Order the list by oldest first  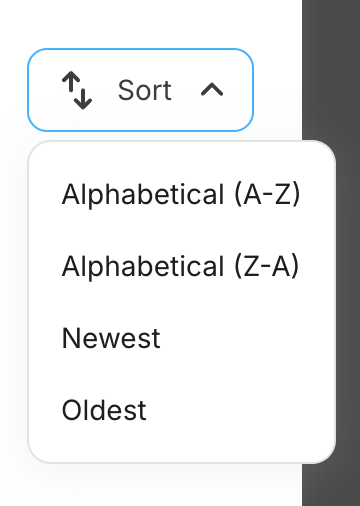click(181, 410)
